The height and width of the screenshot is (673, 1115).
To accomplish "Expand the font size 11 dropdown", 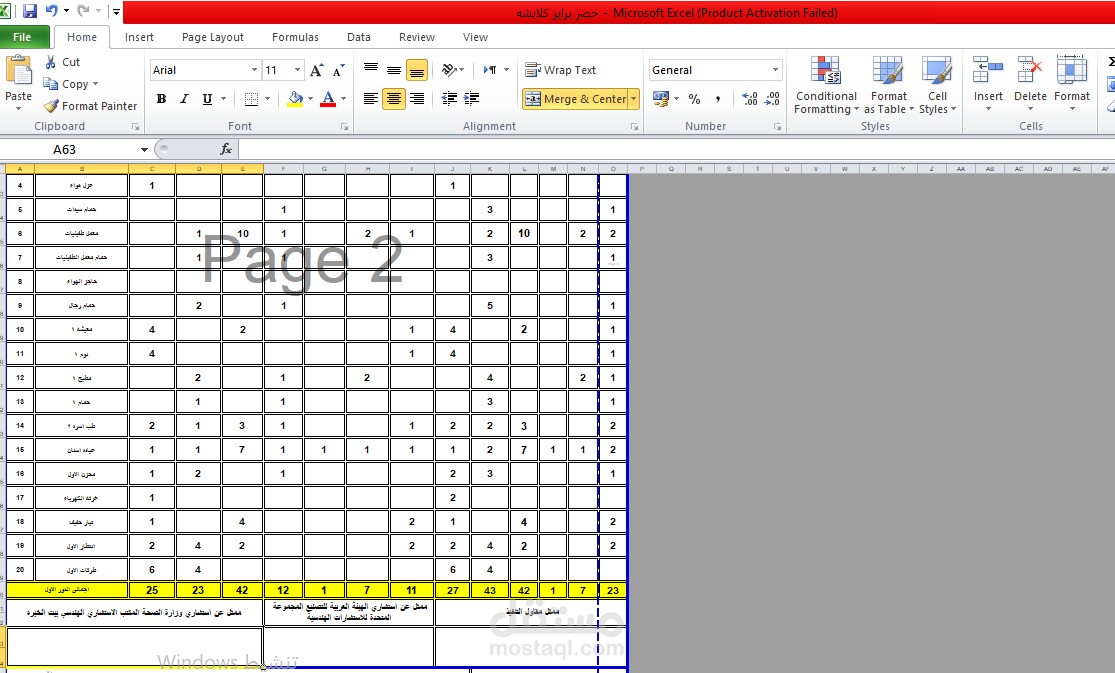I will 297,70.
